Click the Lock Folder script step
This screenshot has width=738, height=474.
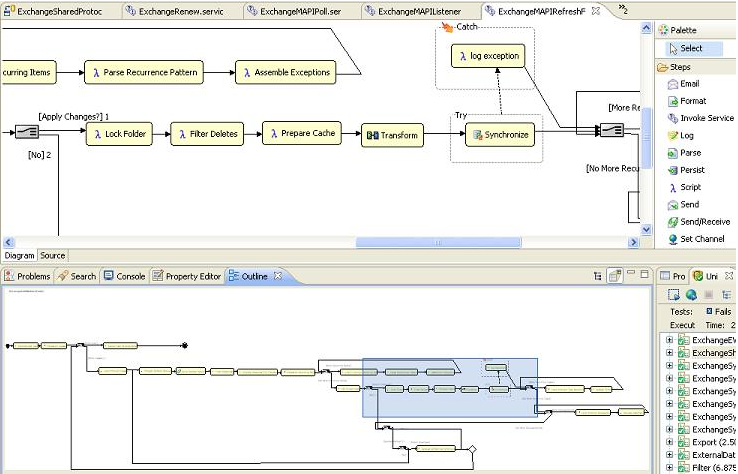tap(120, 134)
